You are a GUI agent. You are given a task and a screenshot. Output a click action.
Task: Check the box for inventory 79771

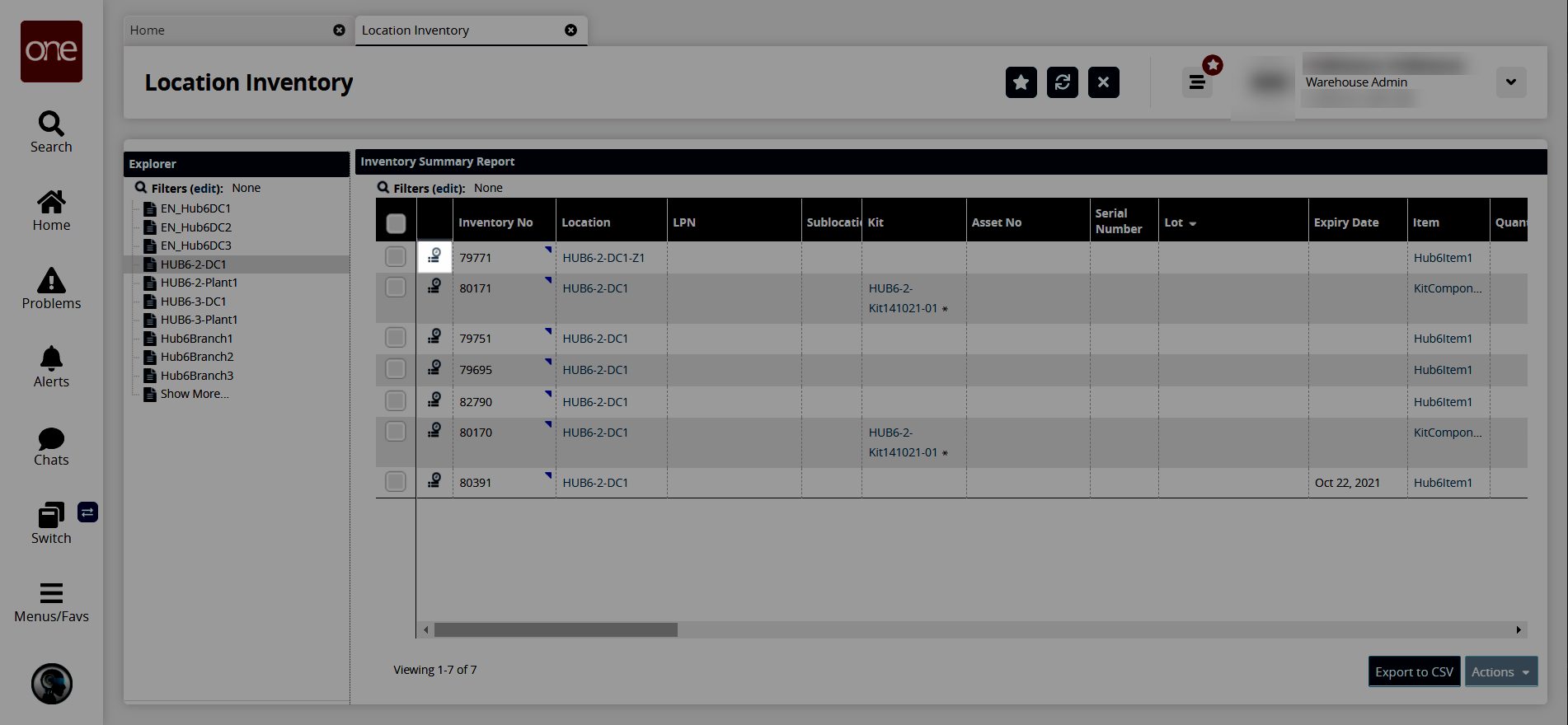[396, 257]
